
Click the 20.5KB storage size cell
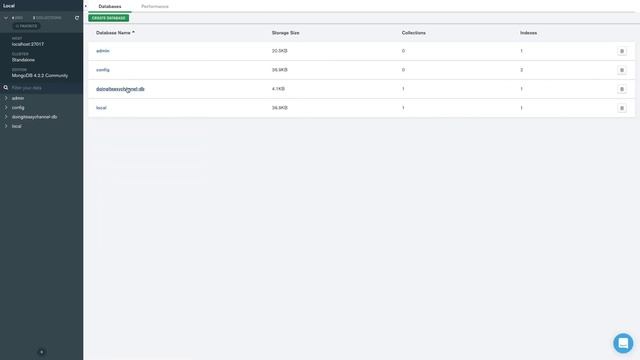click(280, 51)
